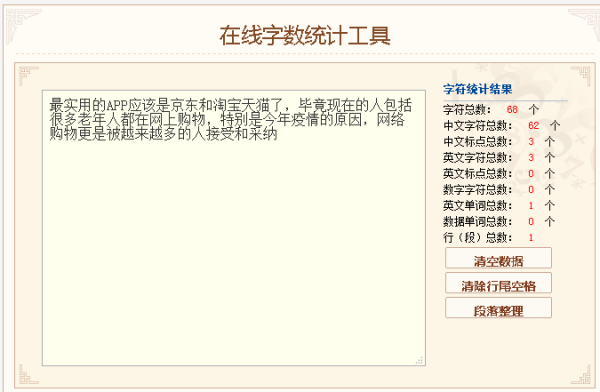Image resolution: width=600 pixels, height=392 pixels.
Task: Click the text line starting with 很多老年人
Action: (x=227, y=120)
